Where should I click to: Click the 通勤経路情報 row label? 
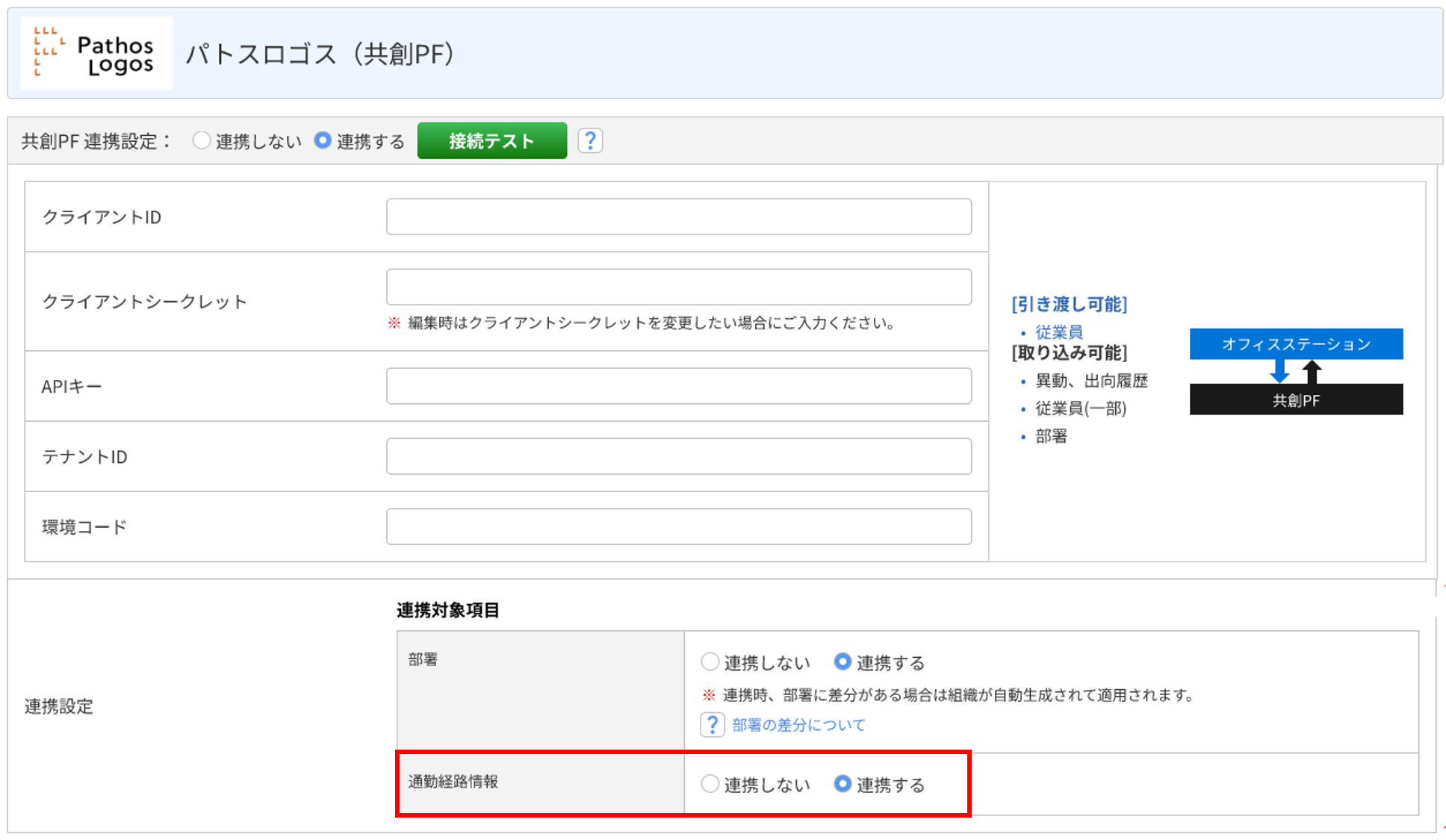point(453,782)
